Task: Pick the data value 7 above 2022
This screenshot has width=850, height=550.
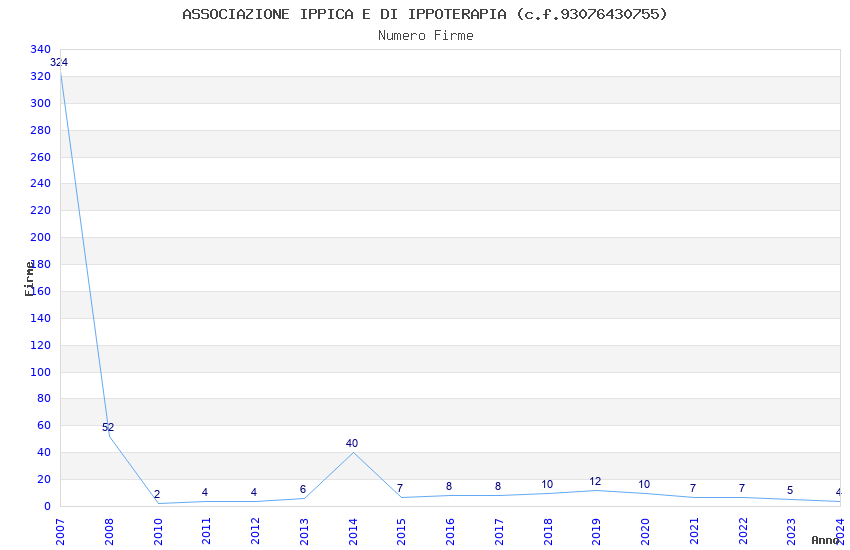Action: (x=742, y=488)
